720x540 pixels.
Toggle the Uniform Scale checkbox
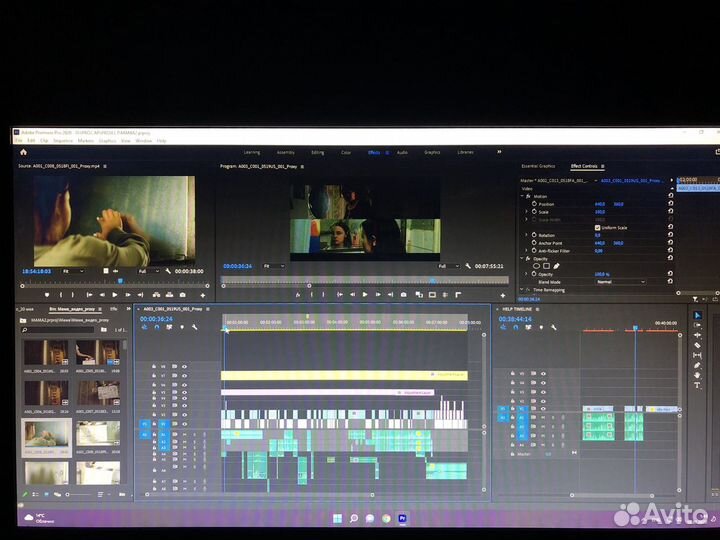point(597,227)
